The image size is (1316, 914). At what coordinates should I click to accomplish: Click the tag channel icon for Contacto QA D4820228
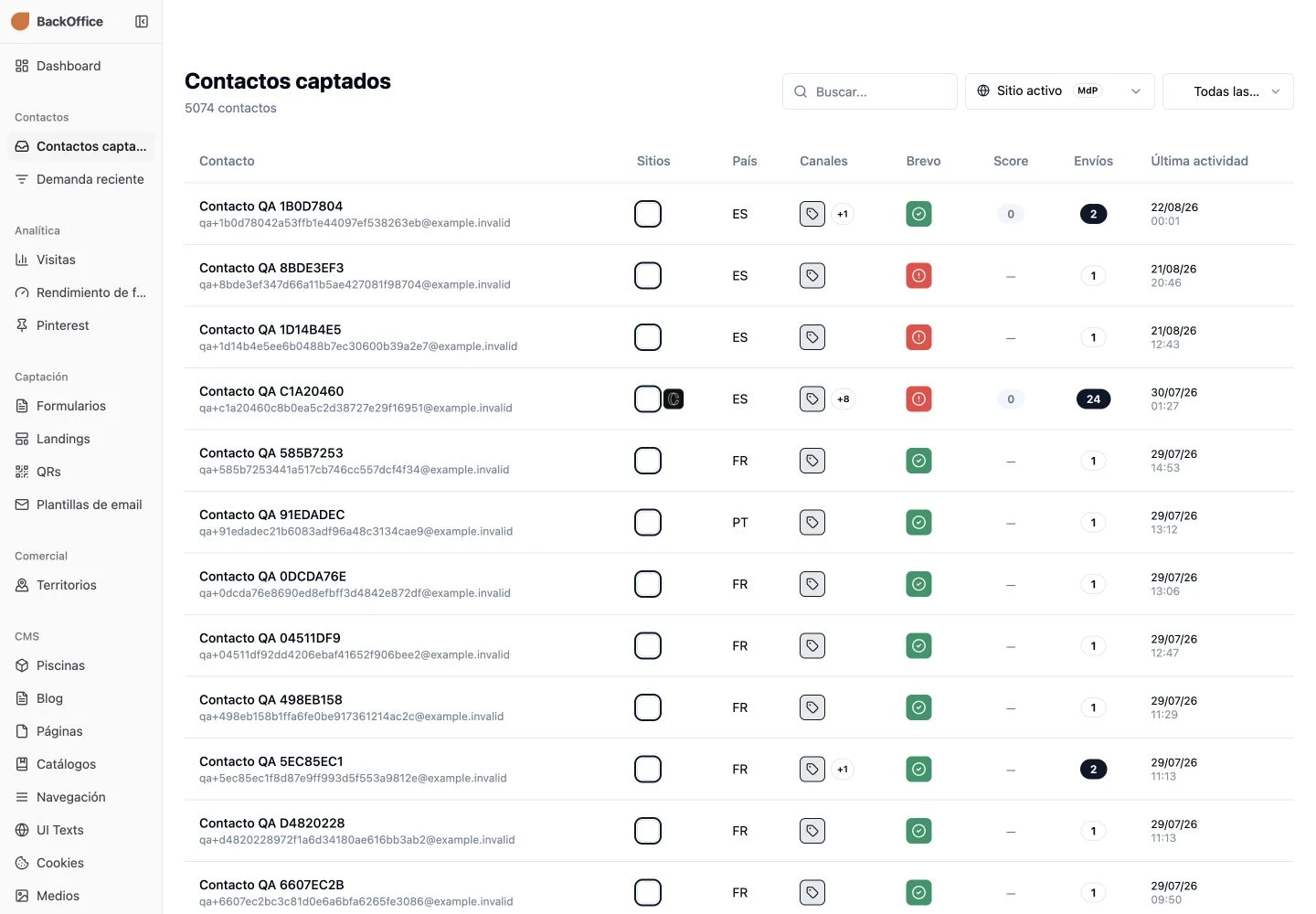[x=812, y=831]
